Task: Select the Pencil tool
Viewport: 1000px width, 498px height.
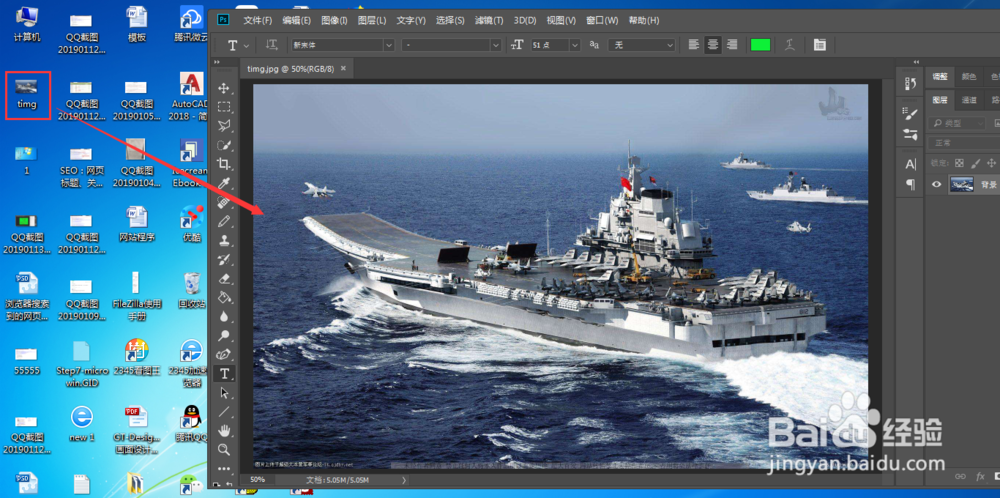Action: point(224,221)
